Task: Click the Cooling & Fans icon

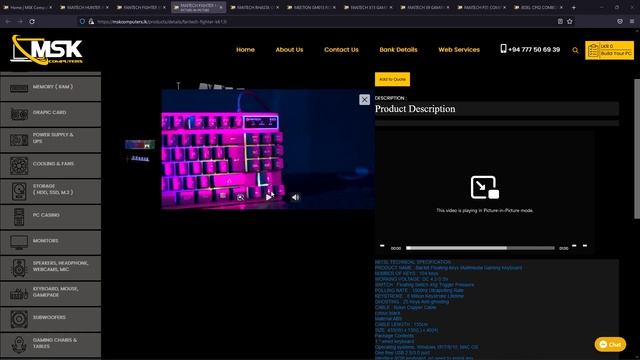Action: (x=19, y=166)
